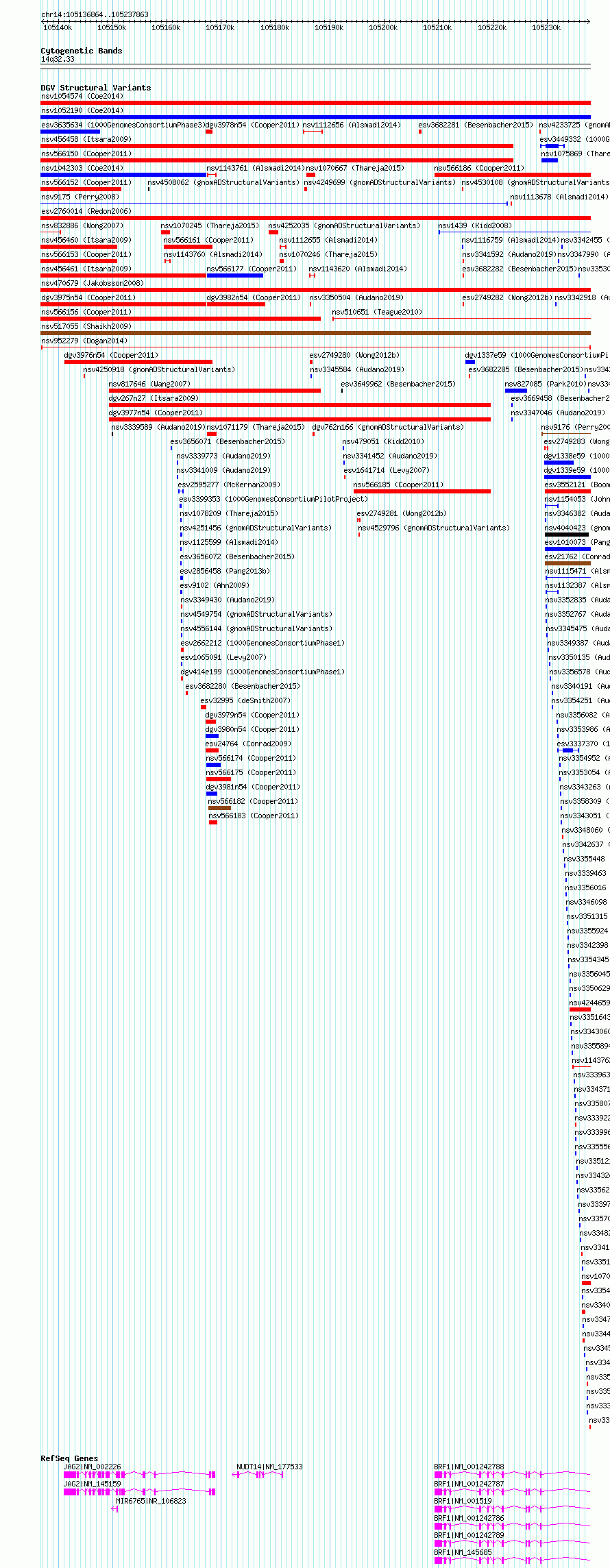Viewport: 610px width, 1568px height.
Task: Click nsv817646 (Wang2007) label
Action: click(x=150, y=384)
